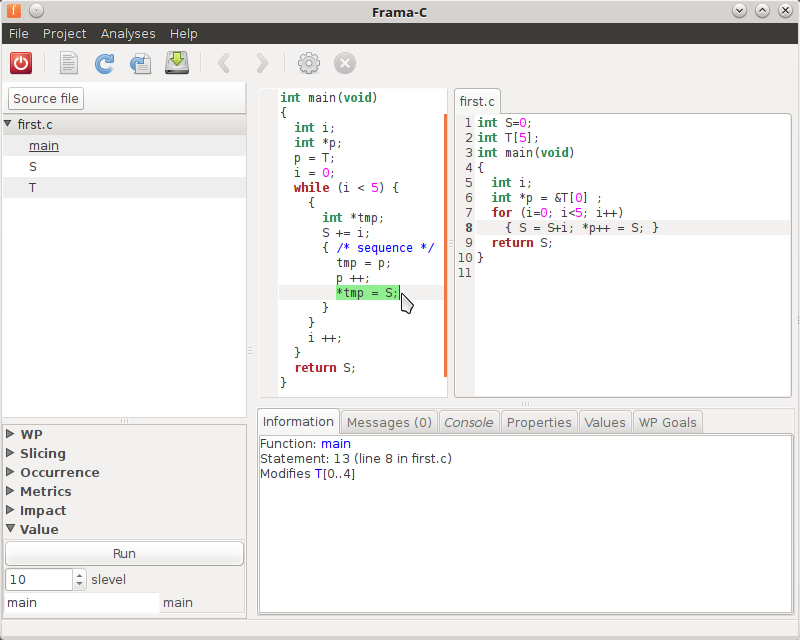Screen dimensions: 800x640
Task: Click the main entry point text field
Action: click(82, 603)
